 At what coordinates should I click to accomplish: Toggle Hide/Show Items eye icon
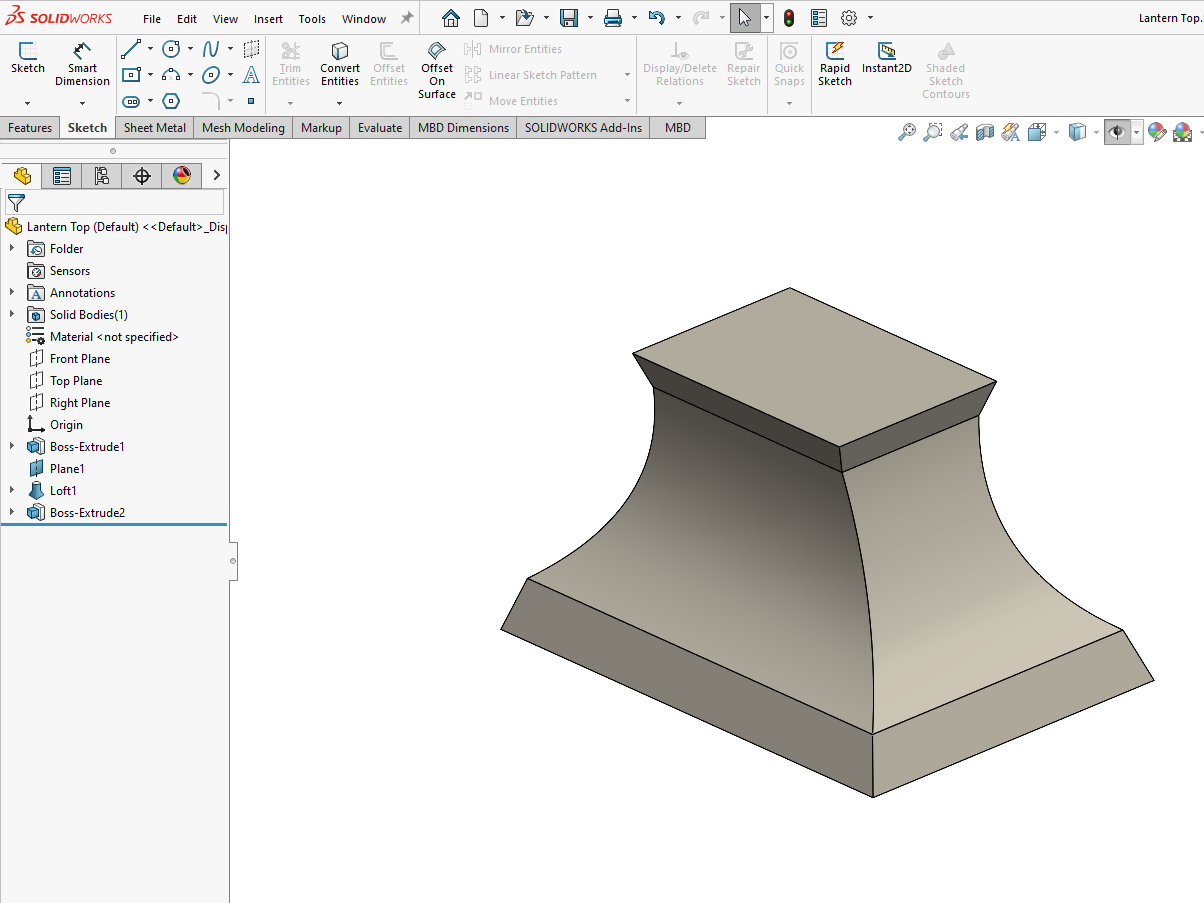[x=1117, y=132]
